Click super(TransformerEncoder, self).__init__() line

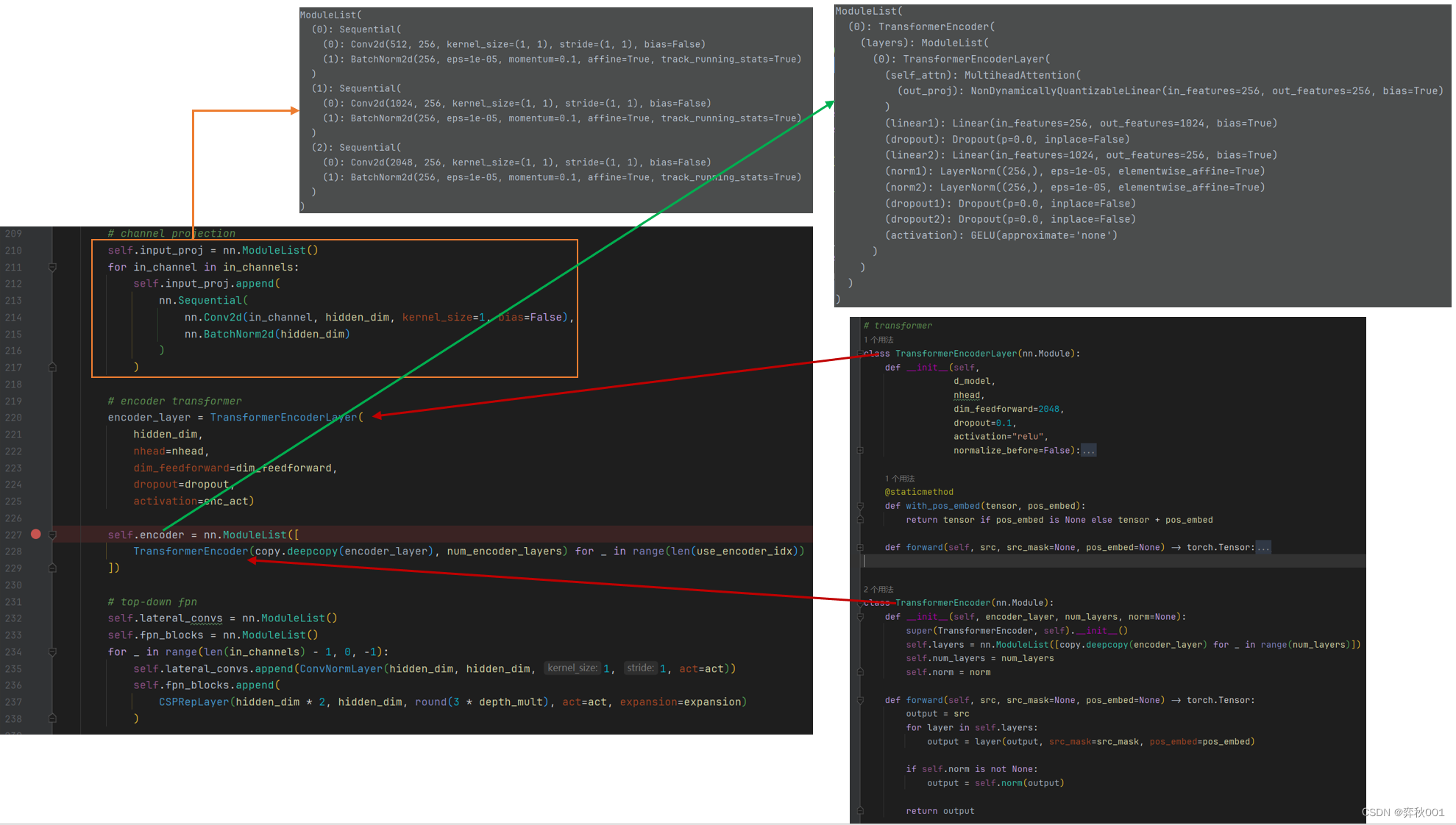pos(1017,631)
